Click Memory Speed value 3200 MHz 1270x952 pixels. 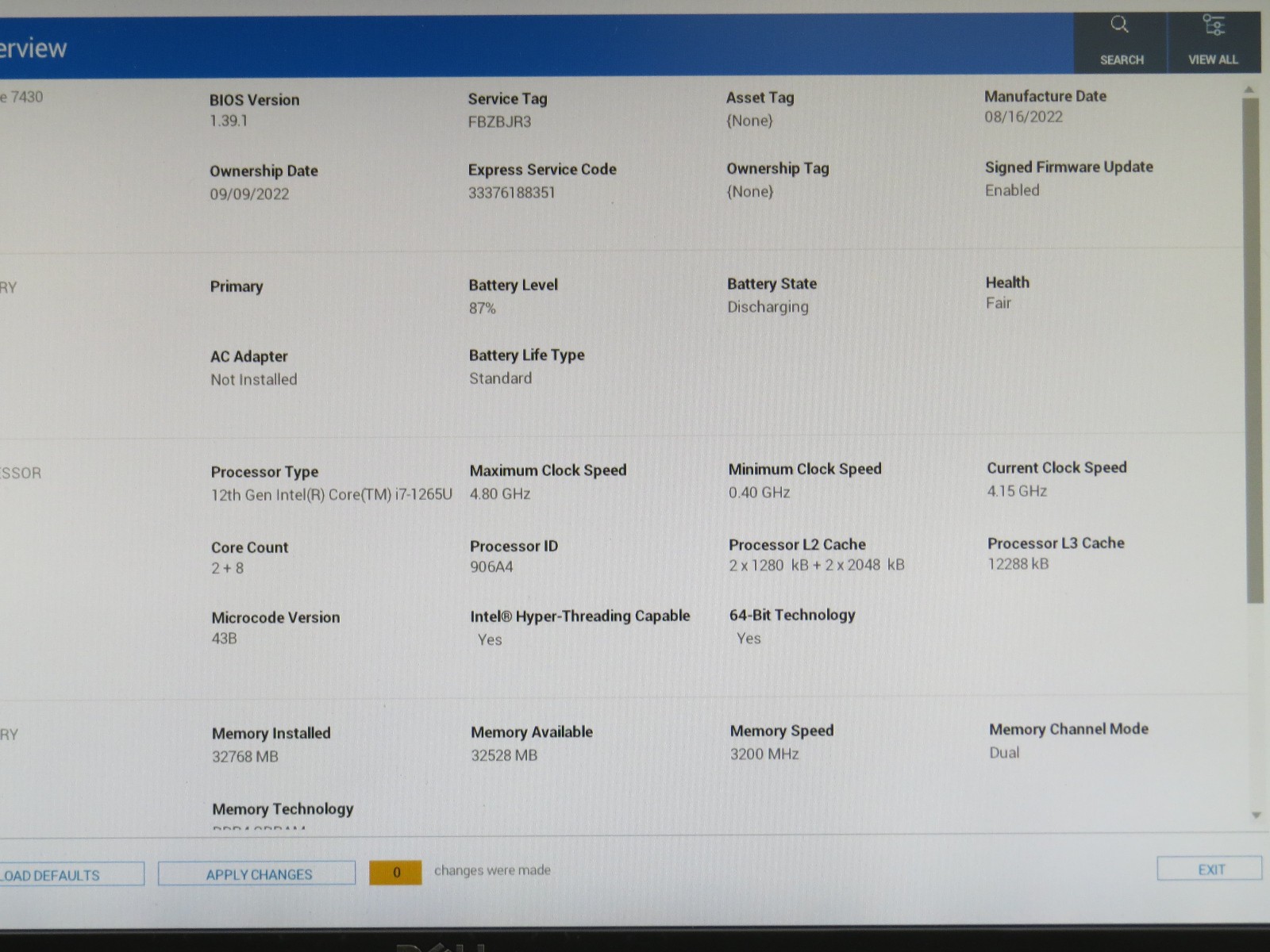pos(764,754)
